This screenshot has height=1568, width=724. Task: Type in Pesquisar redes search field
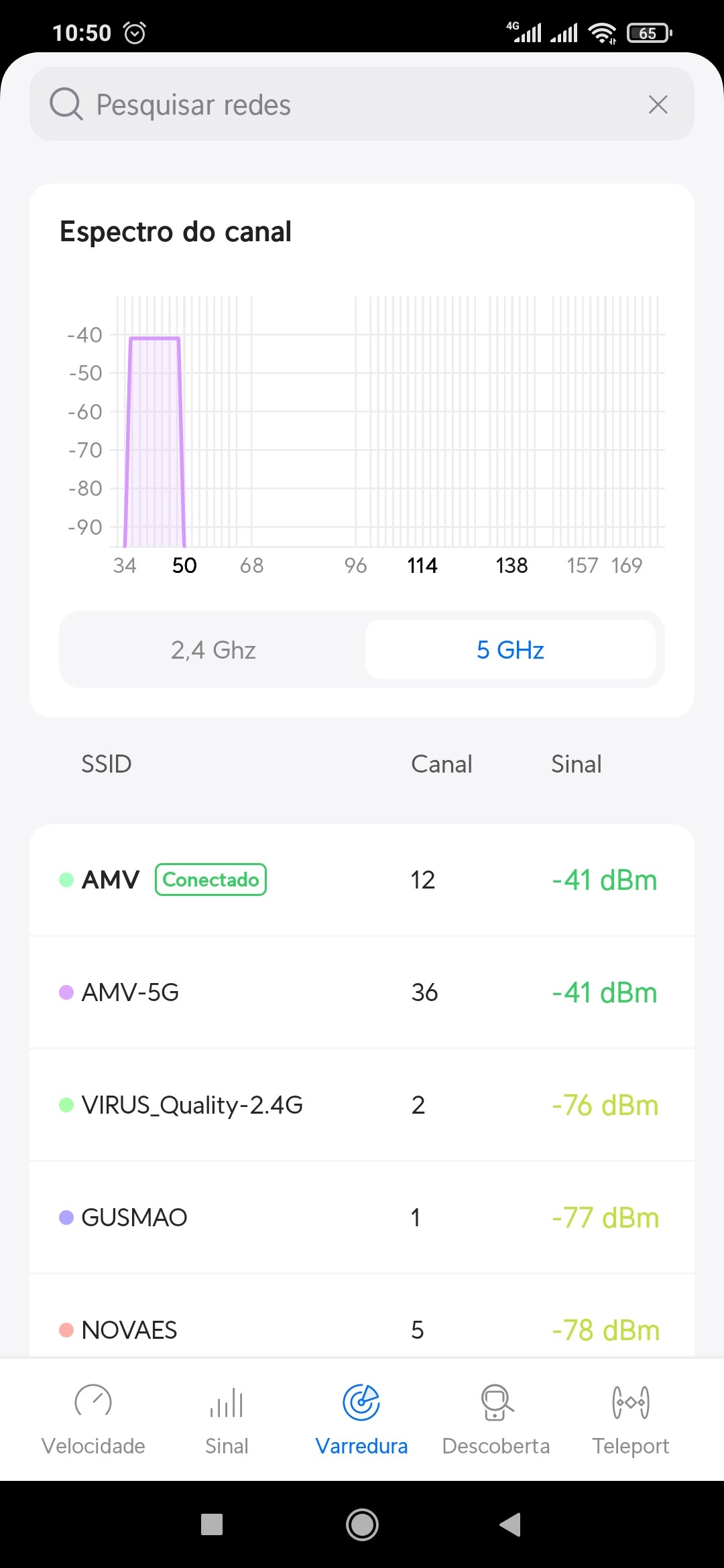pos(362,105)
